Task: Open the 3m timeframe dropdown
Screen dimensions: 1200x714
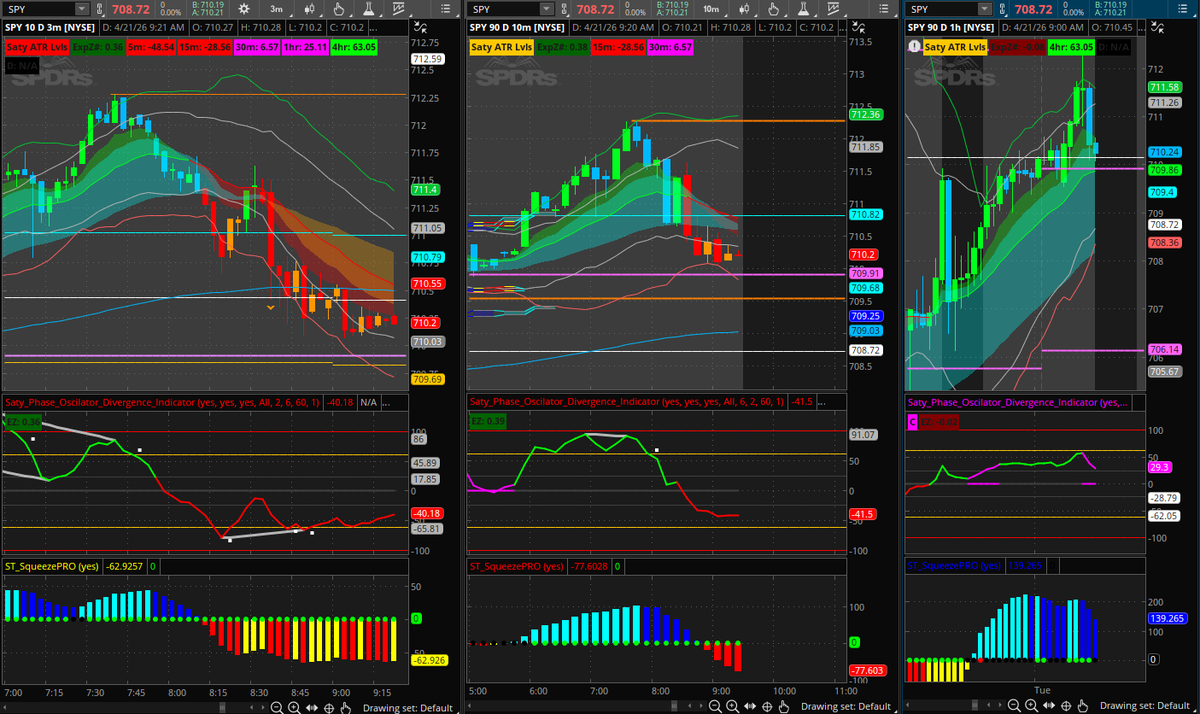Action: click(277, 8)
